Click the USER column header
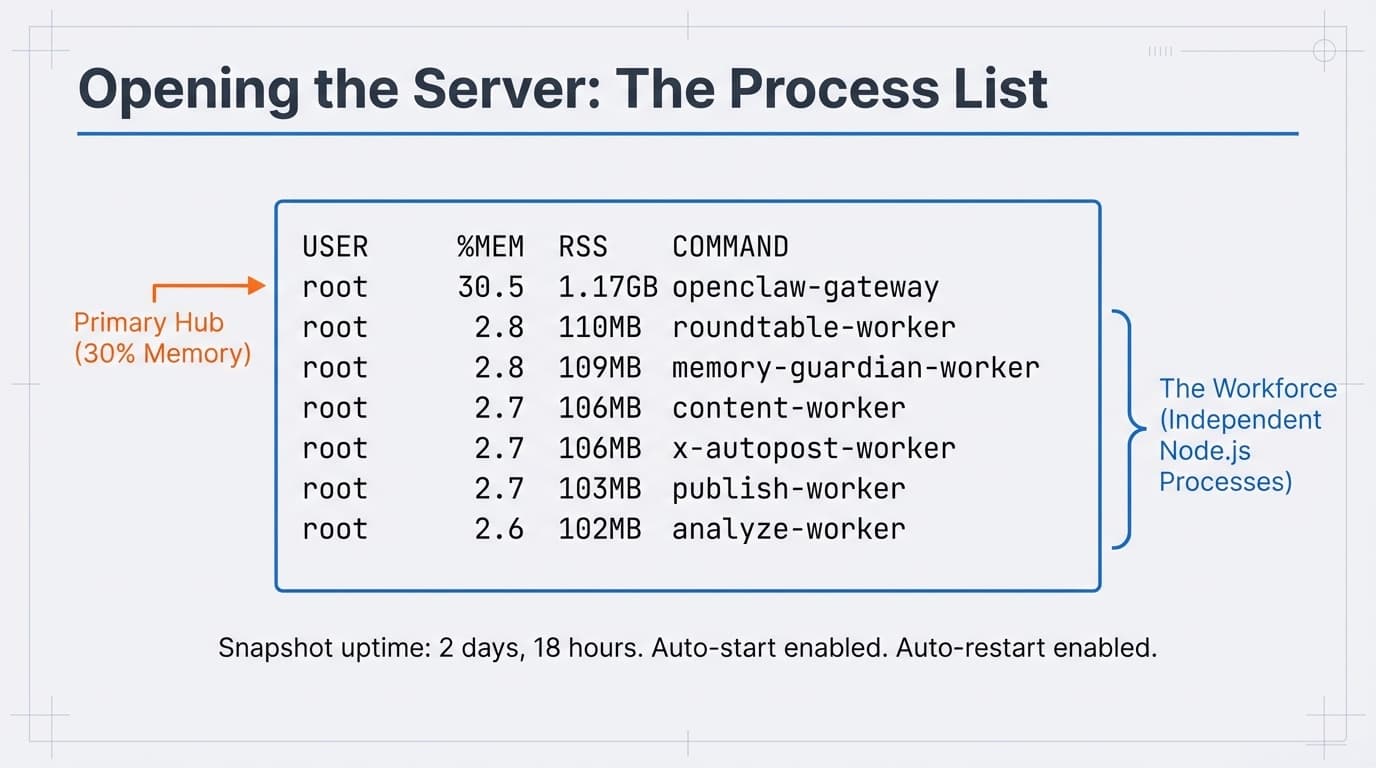 click(x=335, y=246)
